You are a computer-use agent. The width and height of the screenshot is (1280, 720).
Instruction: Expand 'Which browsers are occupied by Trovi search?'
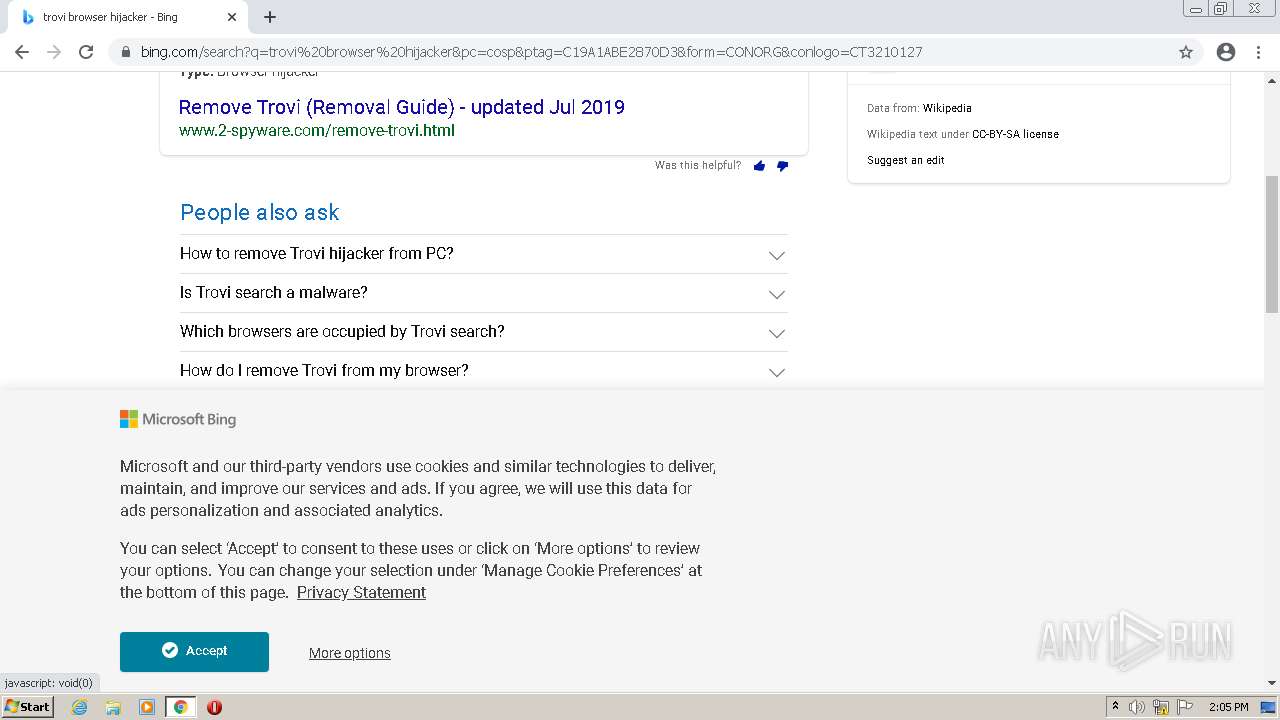click(x=483, y=332)
